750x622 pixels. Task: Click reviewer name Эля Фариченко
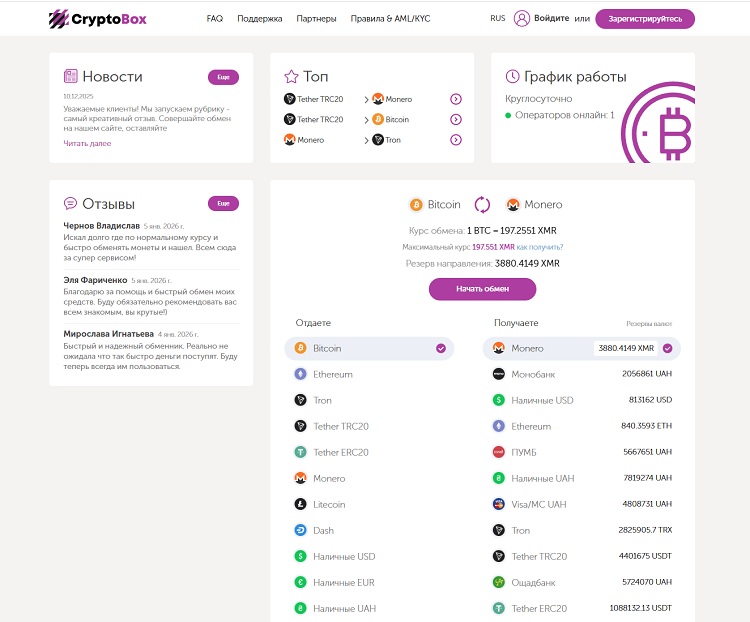coord(95,280)
